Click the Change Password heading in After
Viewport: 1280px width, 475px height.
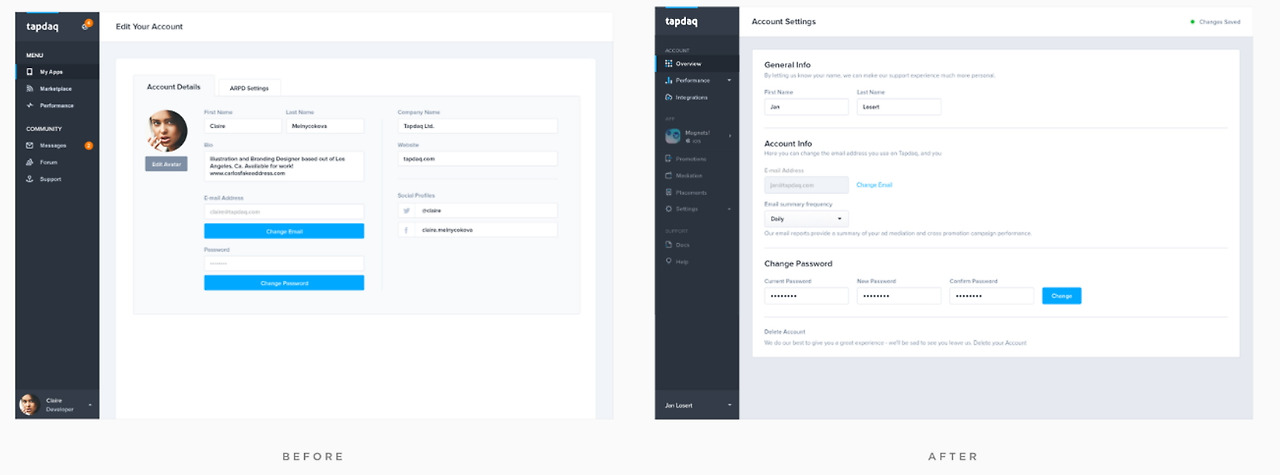coord(798,264)
